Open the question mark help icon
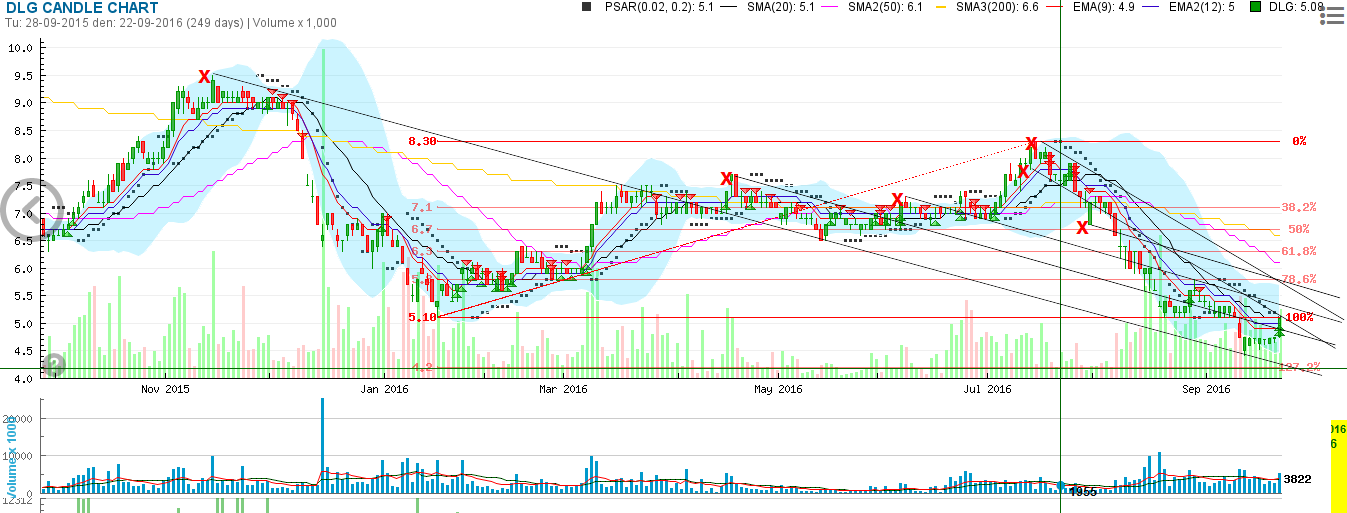Screen dimensions: 1347x513 point(54,364)
